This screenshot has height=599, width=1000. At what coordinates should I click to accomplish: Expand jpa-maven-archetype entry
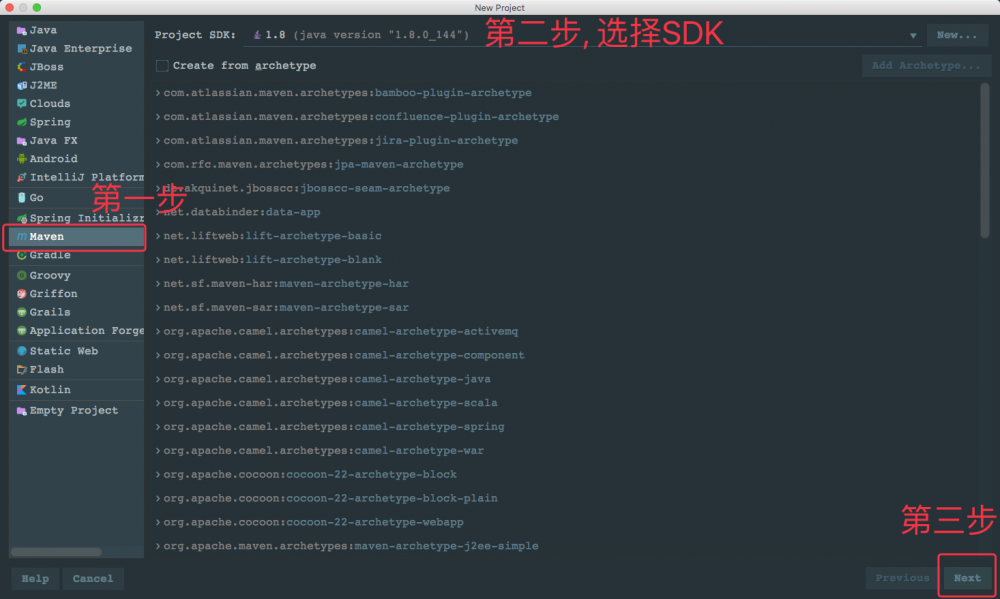coord(158,165)
